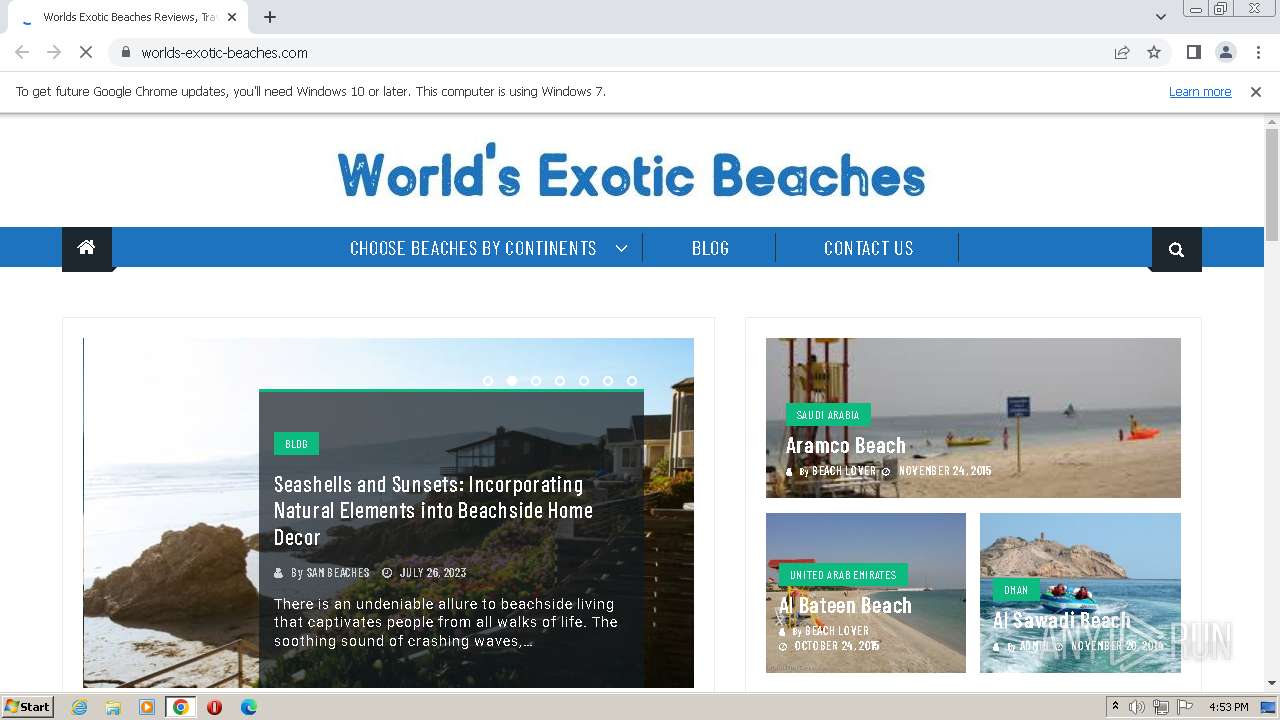
Task: Click the page vertical scrollbar thumb
Action: (x=1272, y=184)
